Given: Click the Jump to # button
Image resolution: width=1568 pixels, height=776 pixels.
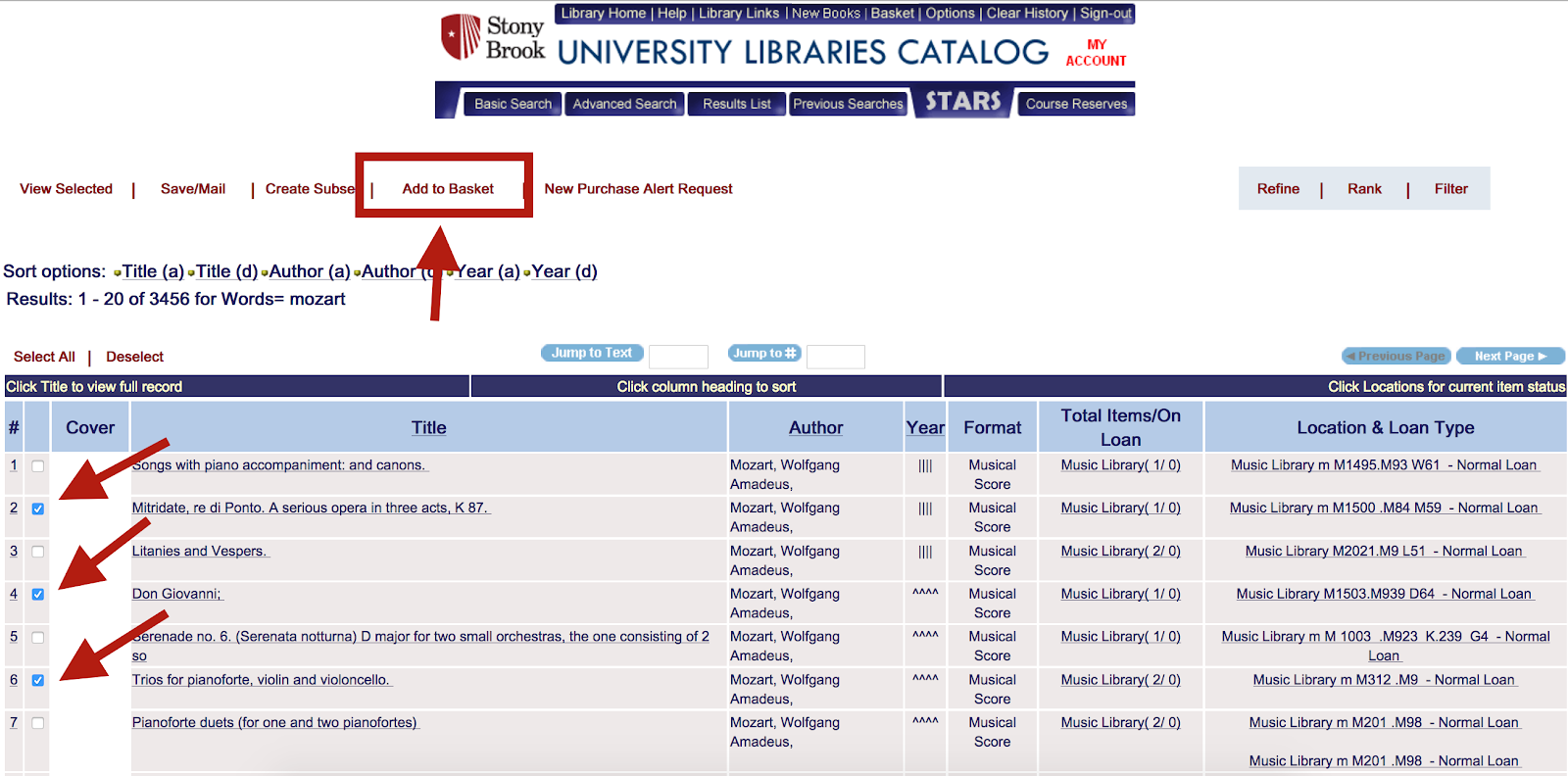Looking at the screenshot, I should [x=764, y=353].
